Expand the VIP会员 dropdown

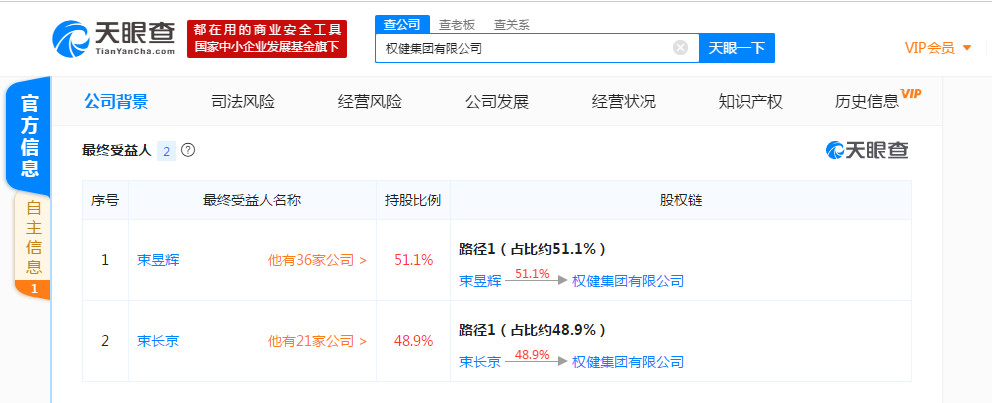(x=938, y=48)
